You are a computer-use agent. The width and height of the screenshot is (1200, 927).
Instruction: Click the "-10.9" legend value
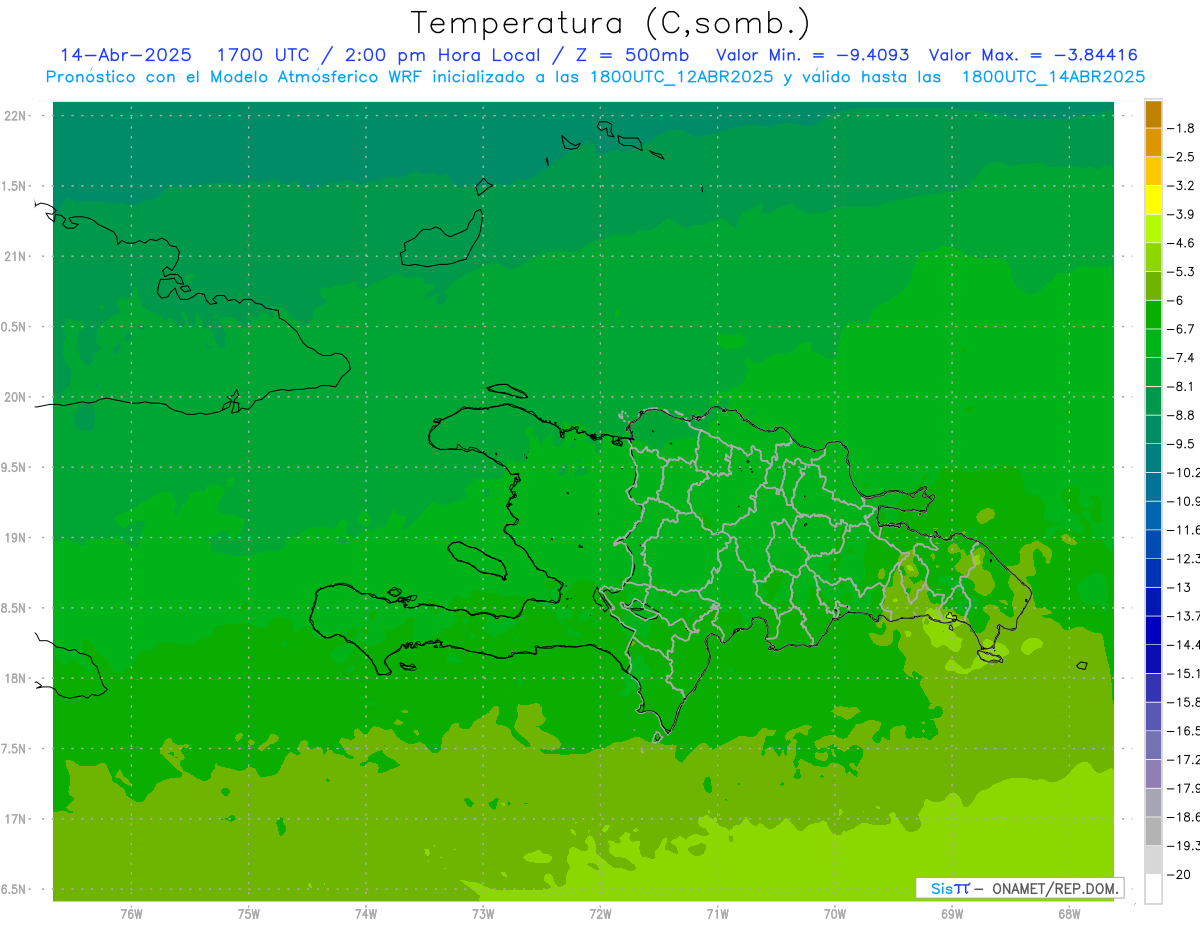click(1184, 501)
